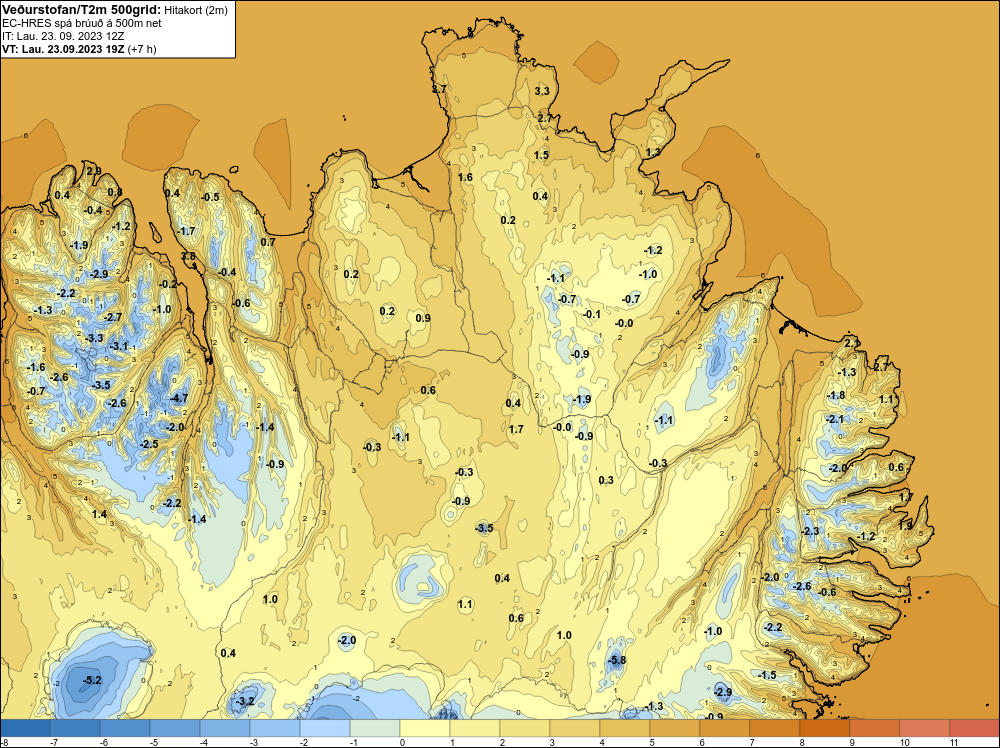
Task: Click the "-1.8" temperature value
Action: pos(836,395)
